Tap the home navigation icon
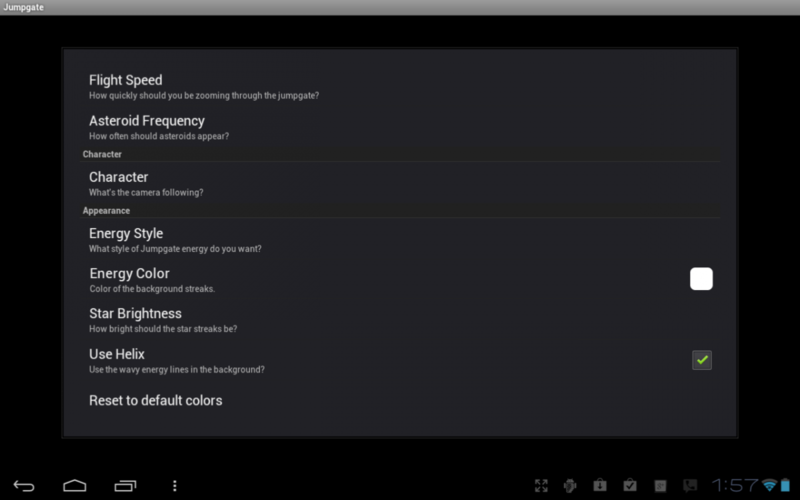This screenshot has height=500, width=800. coord(74,485)
